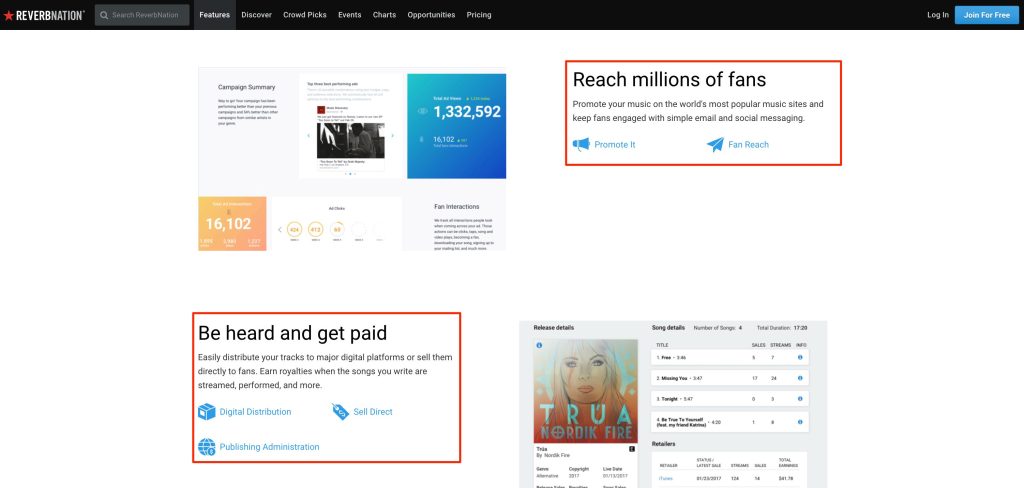The height and width of the screenshot is (488, 1024).
Task: Click the eye icon beside Total Ad Views
Action: [x=423, y=111]
